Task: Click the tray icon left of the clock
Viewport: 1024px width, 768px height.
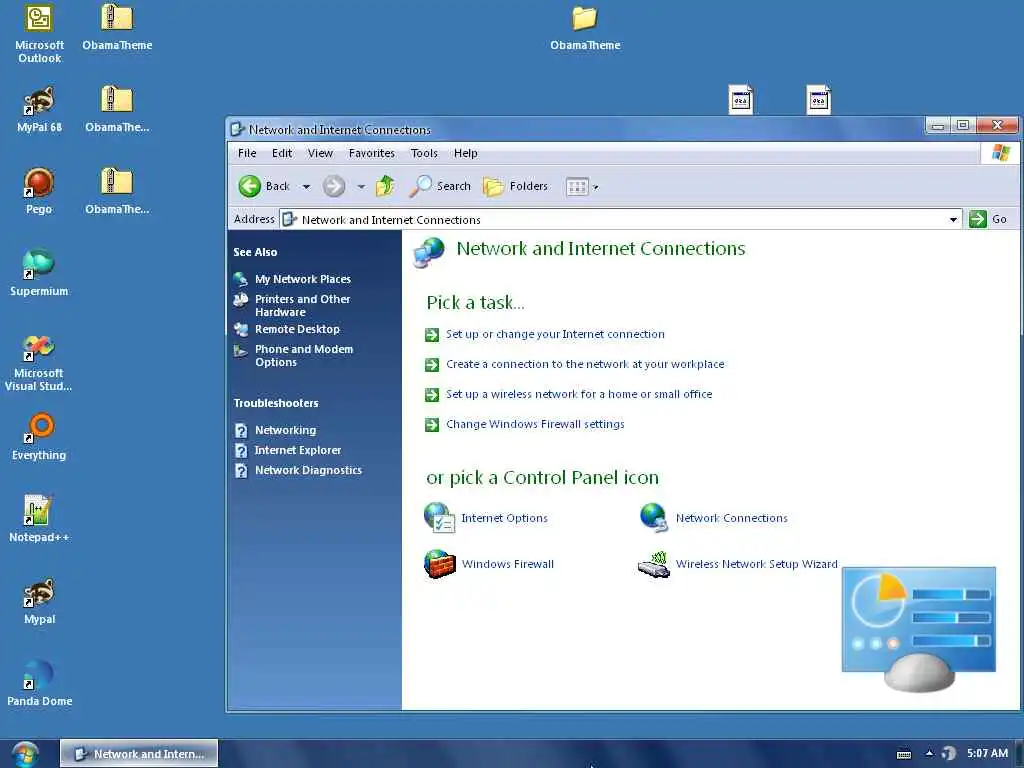Action: pyautogui.click(x=949, y=754)
